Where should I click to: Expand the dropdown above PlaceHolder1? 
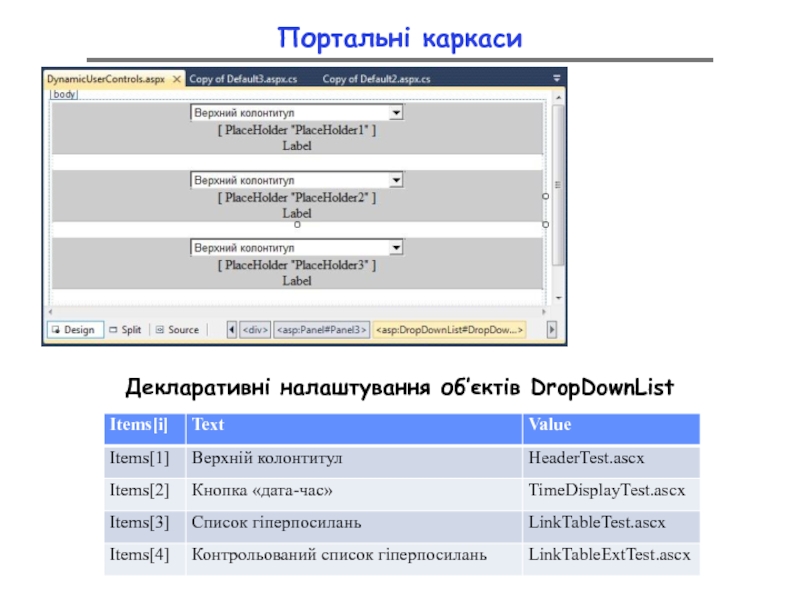click(x=396, y=112)
